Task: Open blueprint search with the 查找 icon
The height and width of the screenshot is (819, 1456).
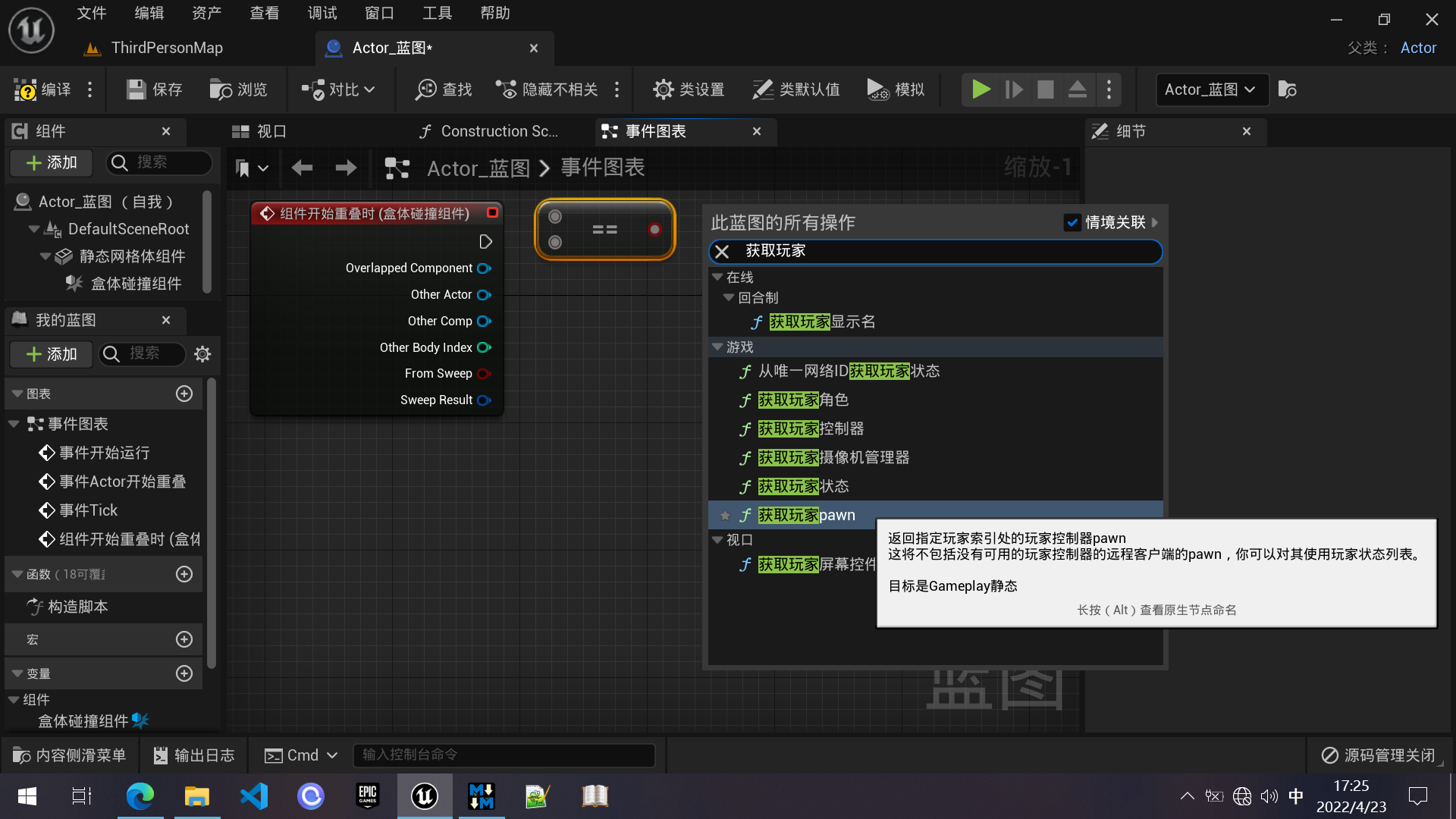Action: tap(426, 89)
